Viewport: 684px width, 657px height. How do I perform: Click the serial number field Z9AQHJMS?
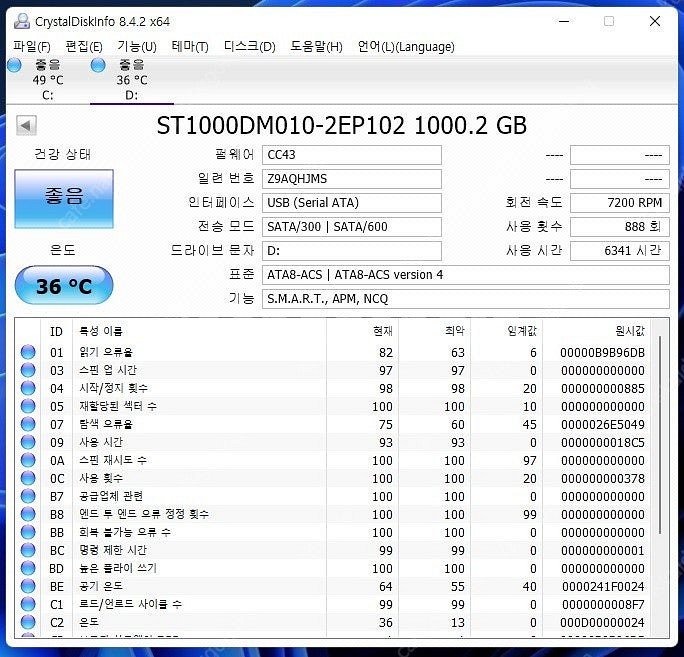(352, 179)
